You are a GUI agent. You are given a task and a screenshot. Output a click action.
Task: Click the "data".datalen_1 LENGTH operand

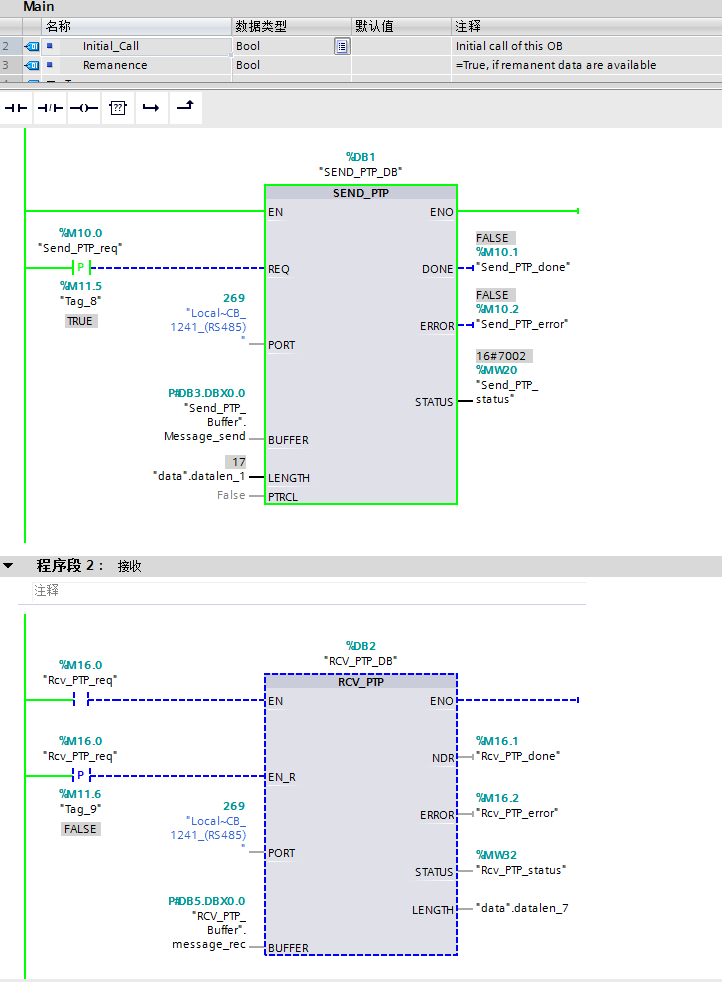199,476
